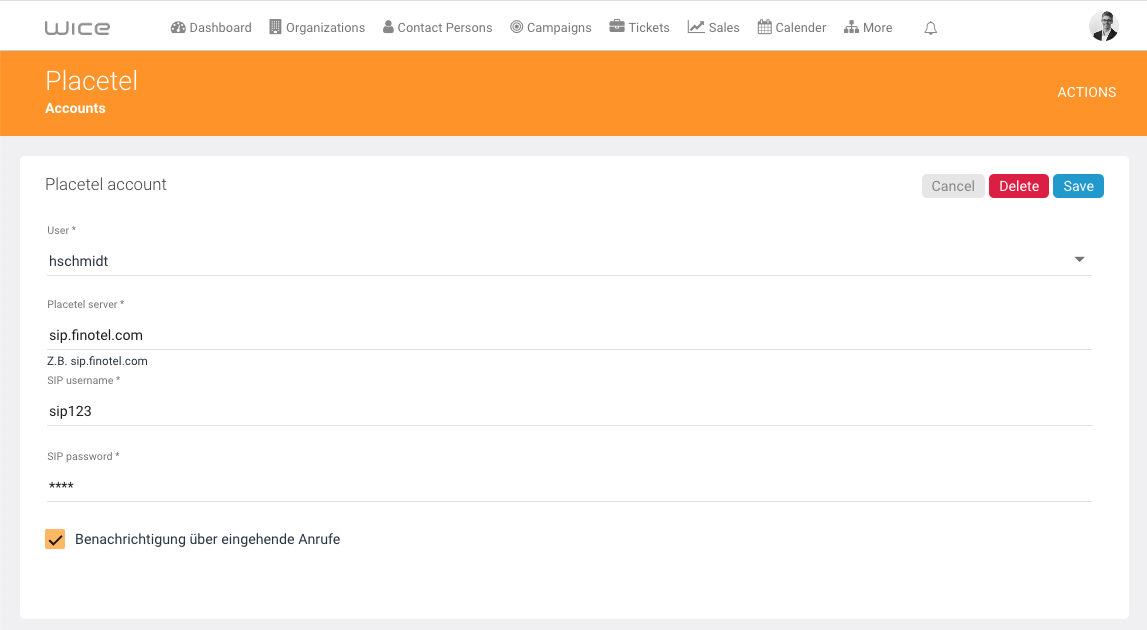1147x630 pixels.
Task: Click the Campaigns target icon
Action: point(516,27)
